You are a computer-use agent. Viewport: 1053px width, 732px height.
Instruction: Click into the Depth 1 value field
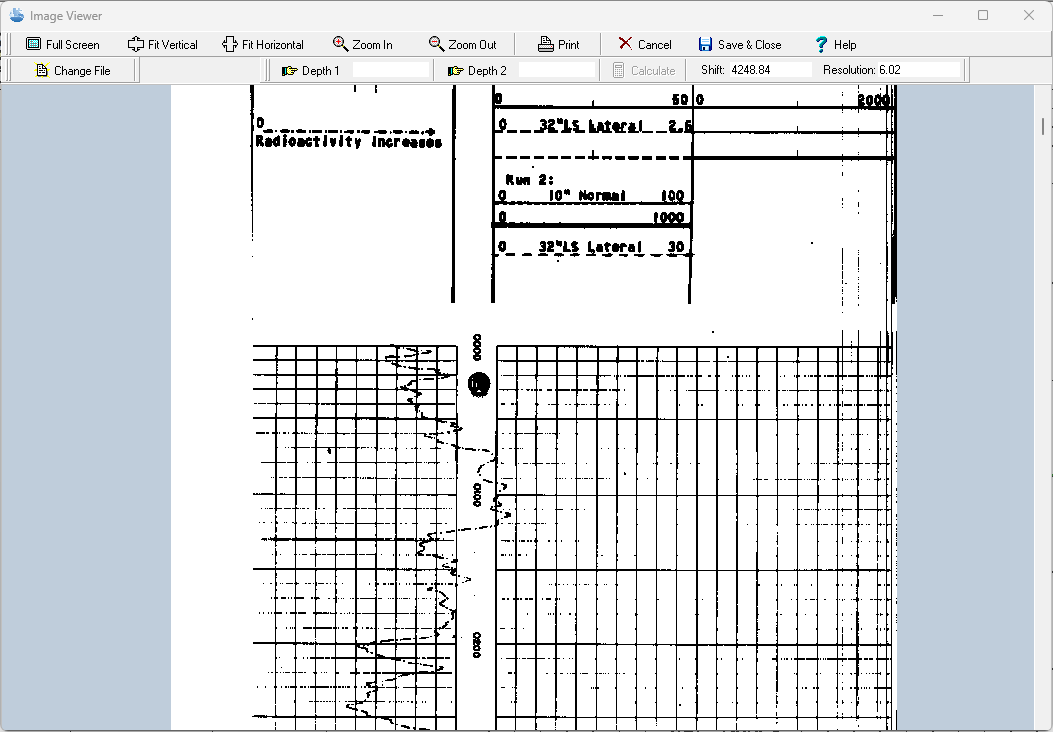click(389, 71)
